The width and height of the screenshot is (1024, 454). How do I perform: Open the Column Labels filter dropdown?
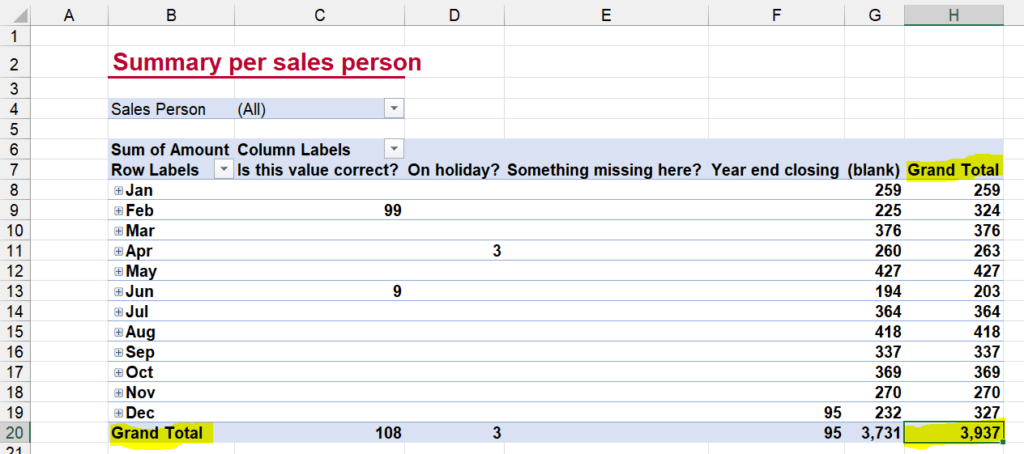click(394, 149)
